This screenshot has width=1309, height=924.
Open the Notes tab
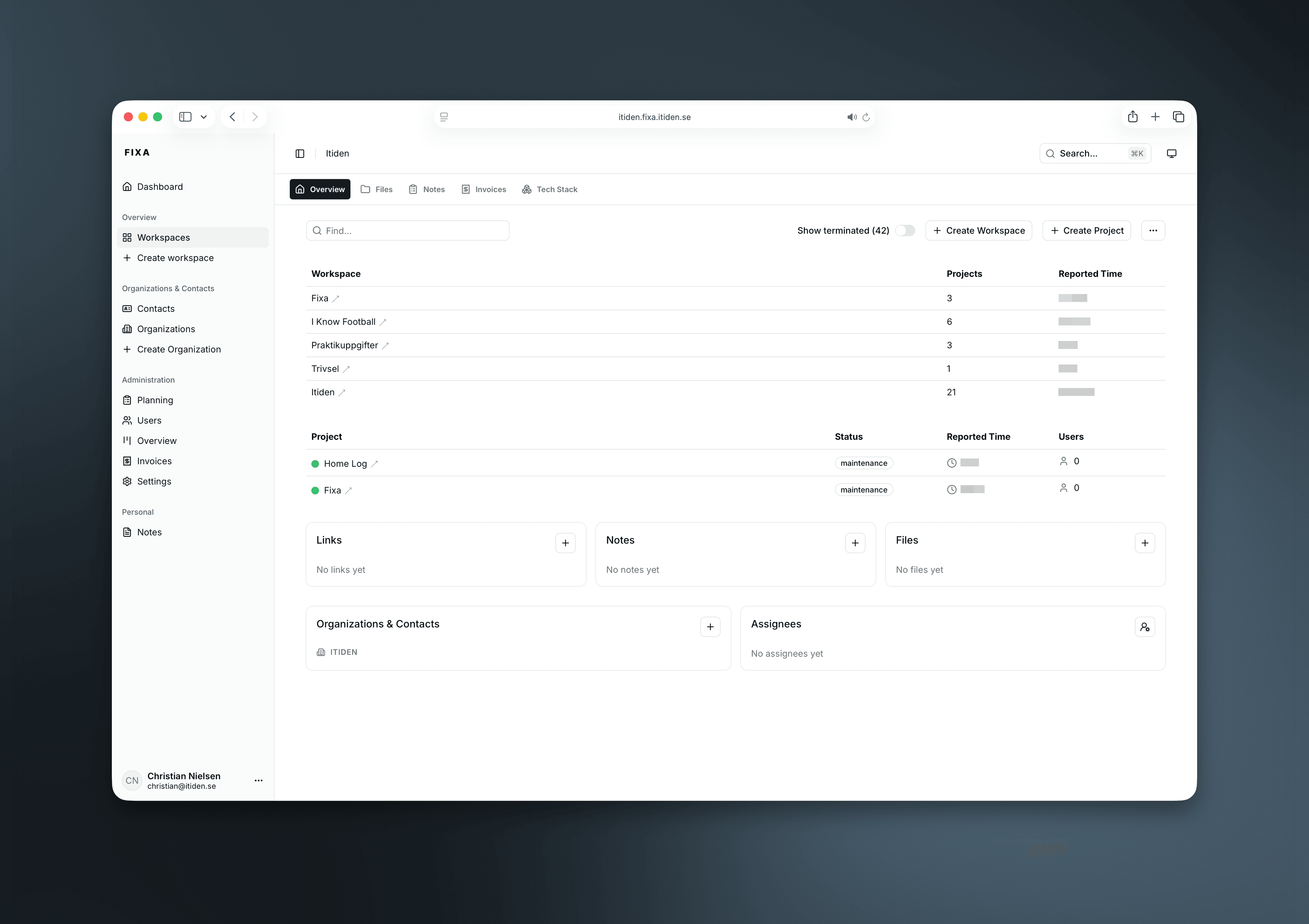point(427,189)
